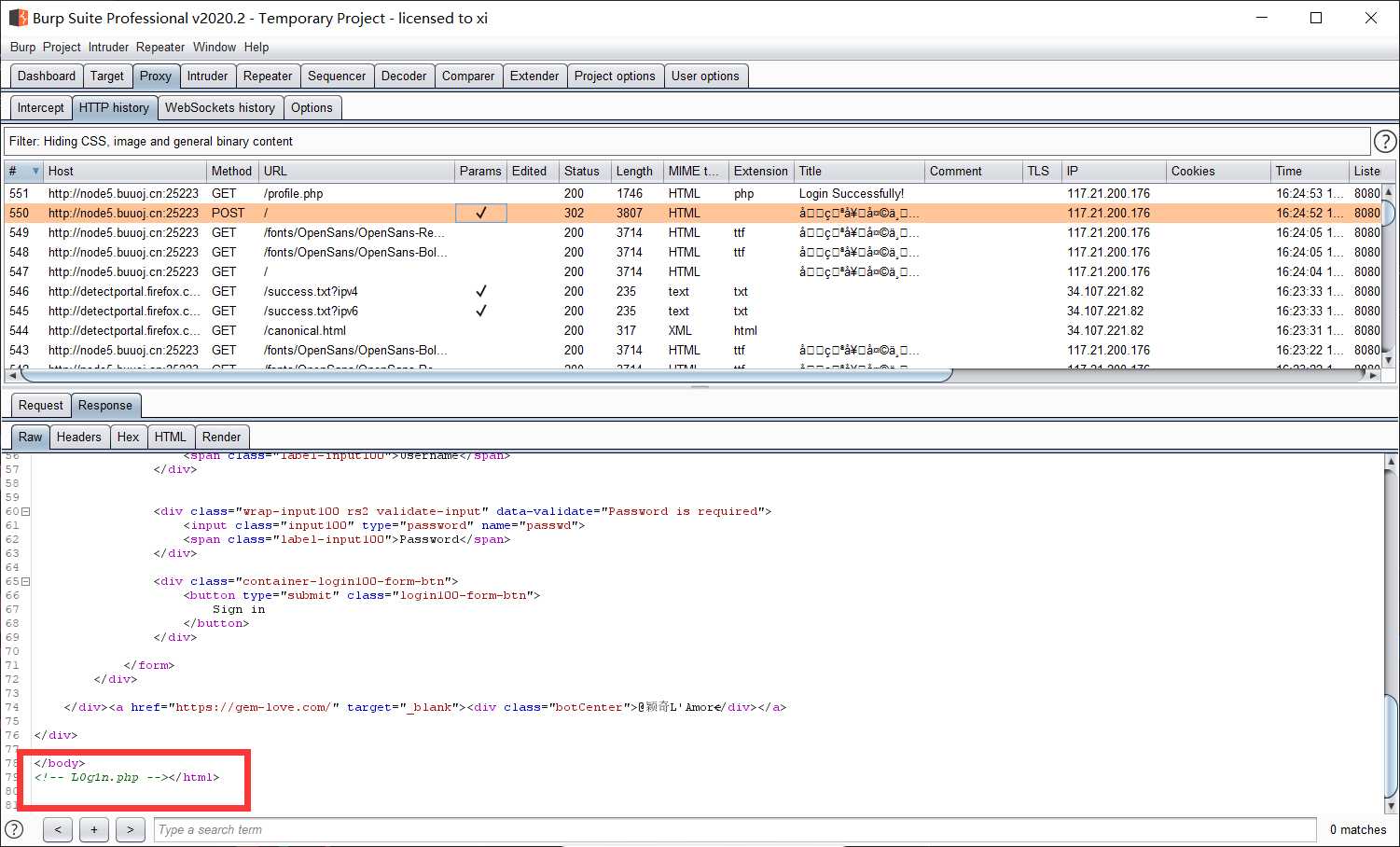Image resolution: width=1400 pixels, height=847 pixels.
Task: Select the HTTP history sub-tab
Action: [x=114, y=107]
